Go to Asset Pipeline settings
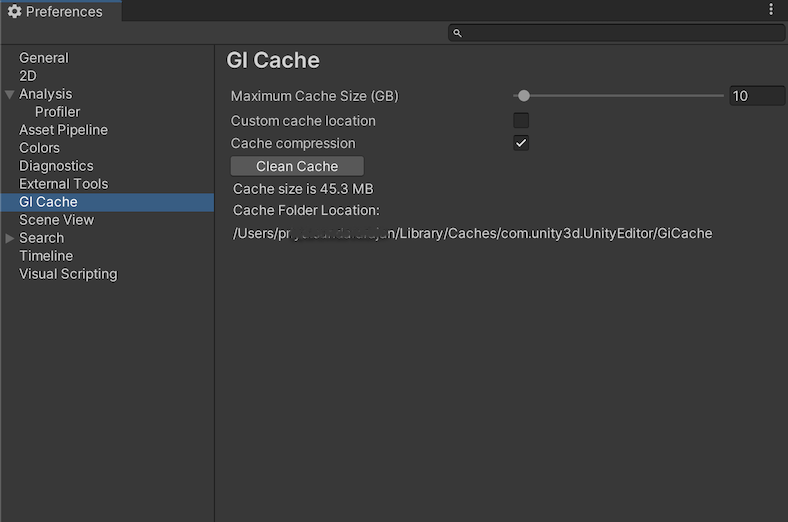Image resolution: width=788 pixels, height=522 pixels. coord(63,130)
